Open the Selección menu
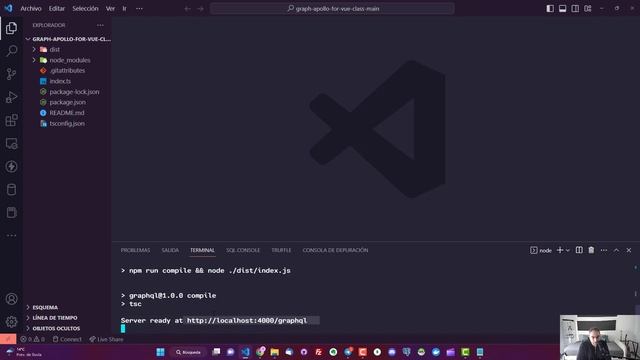Screen dimensions: 640x360 [x=85, y=9]
